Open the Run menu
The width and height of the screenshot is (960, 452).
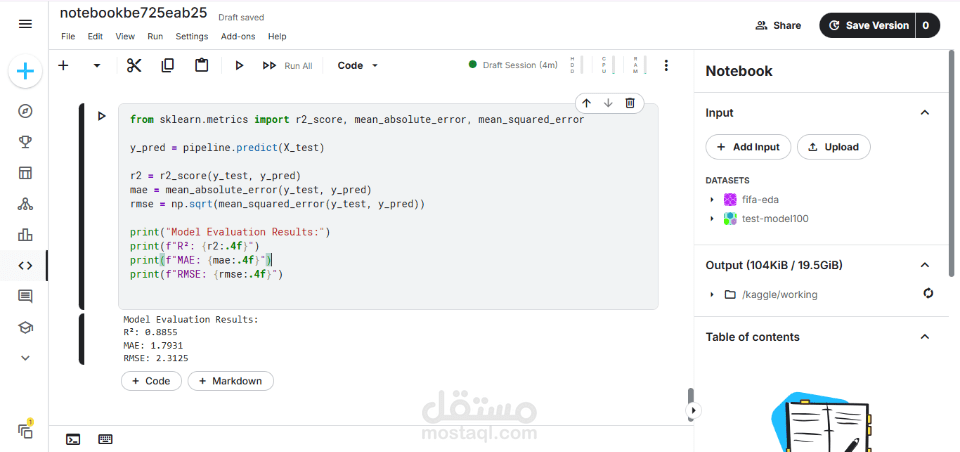pos(155,36)
